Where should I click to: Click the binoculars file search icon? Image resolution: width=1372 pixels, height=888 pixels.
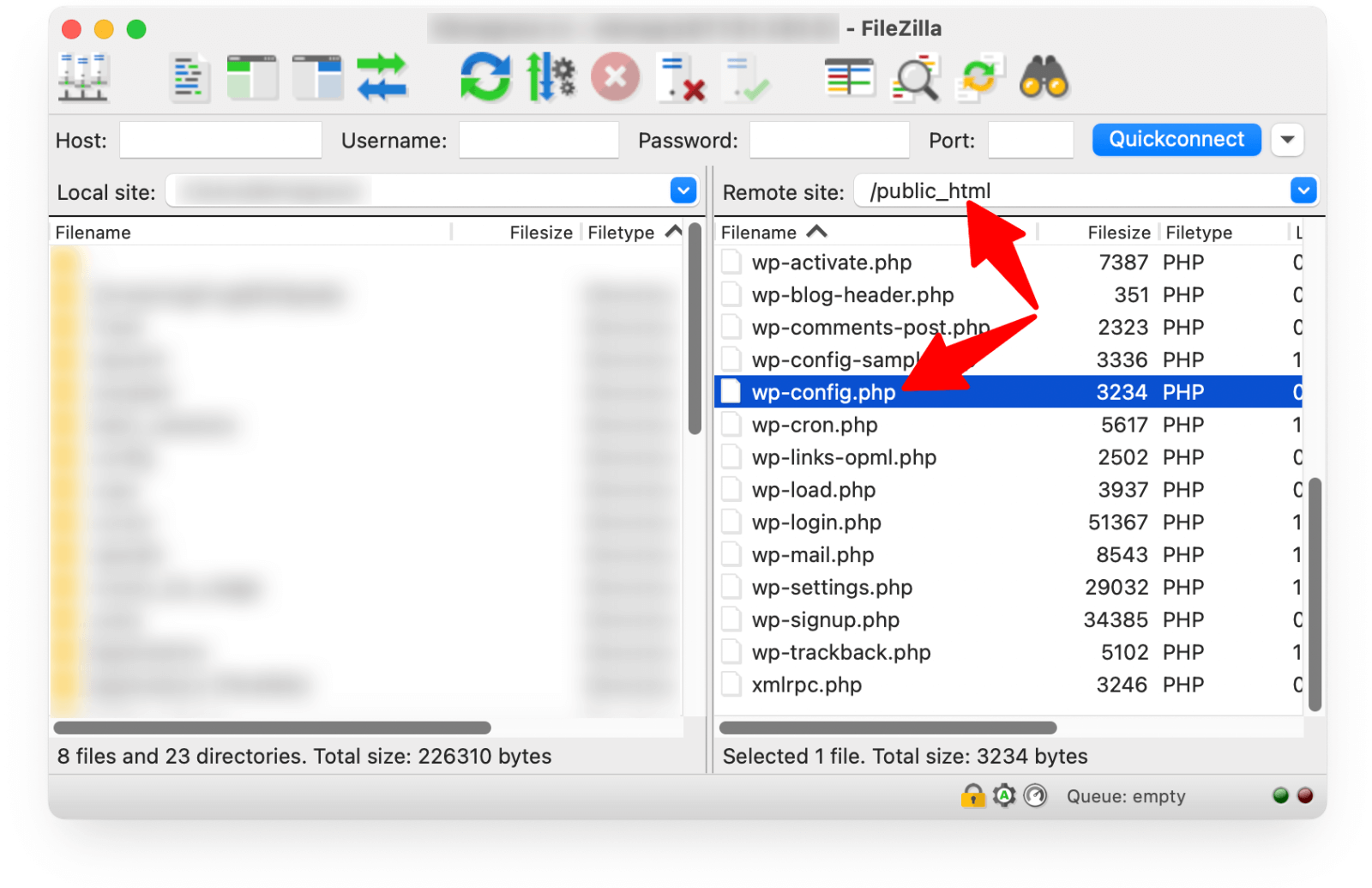(1044, 78)
